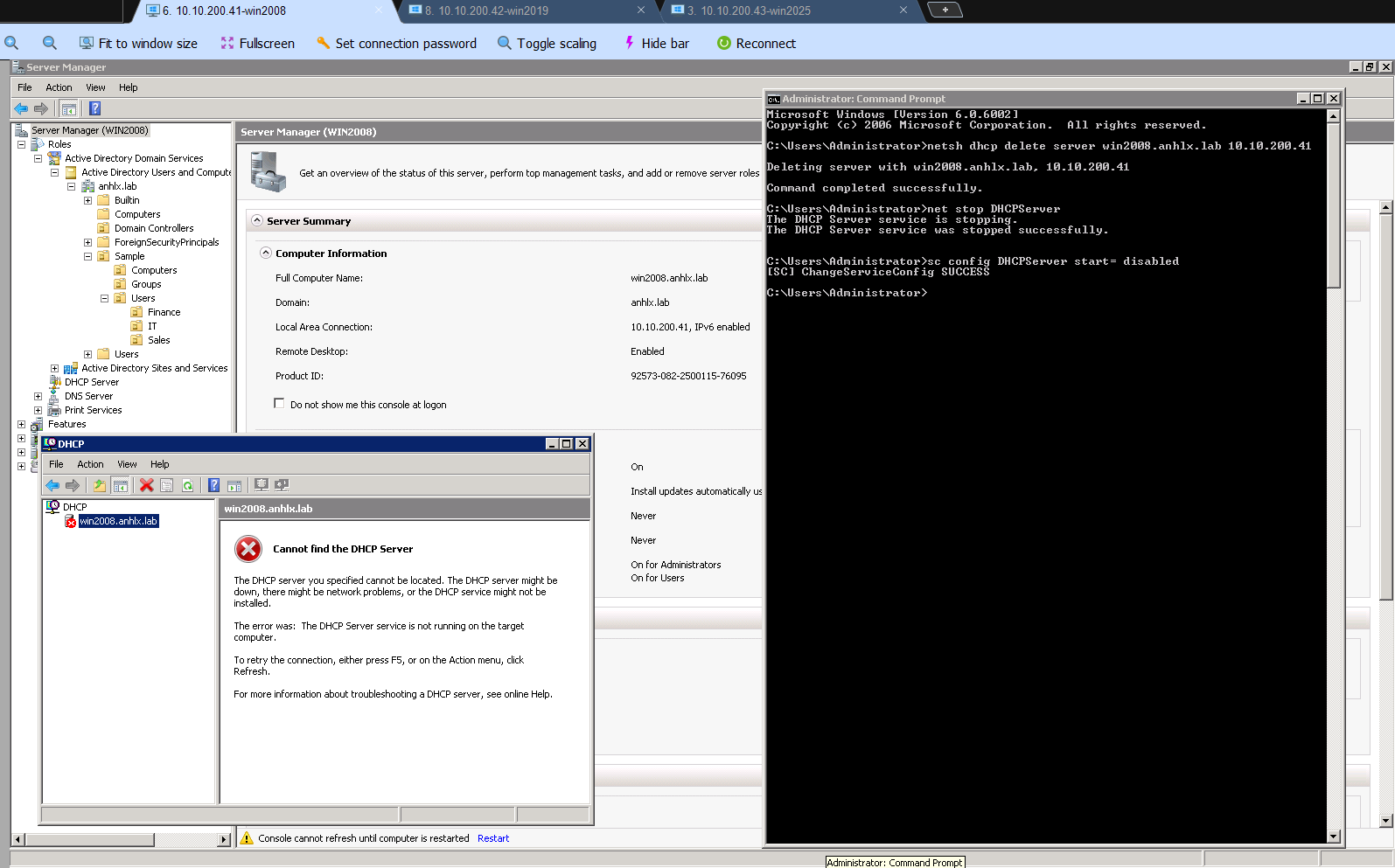Screen dimensions: 1395x868
Task: Click the Up one level folder icon in DHCP
Action: pos(99,485)
